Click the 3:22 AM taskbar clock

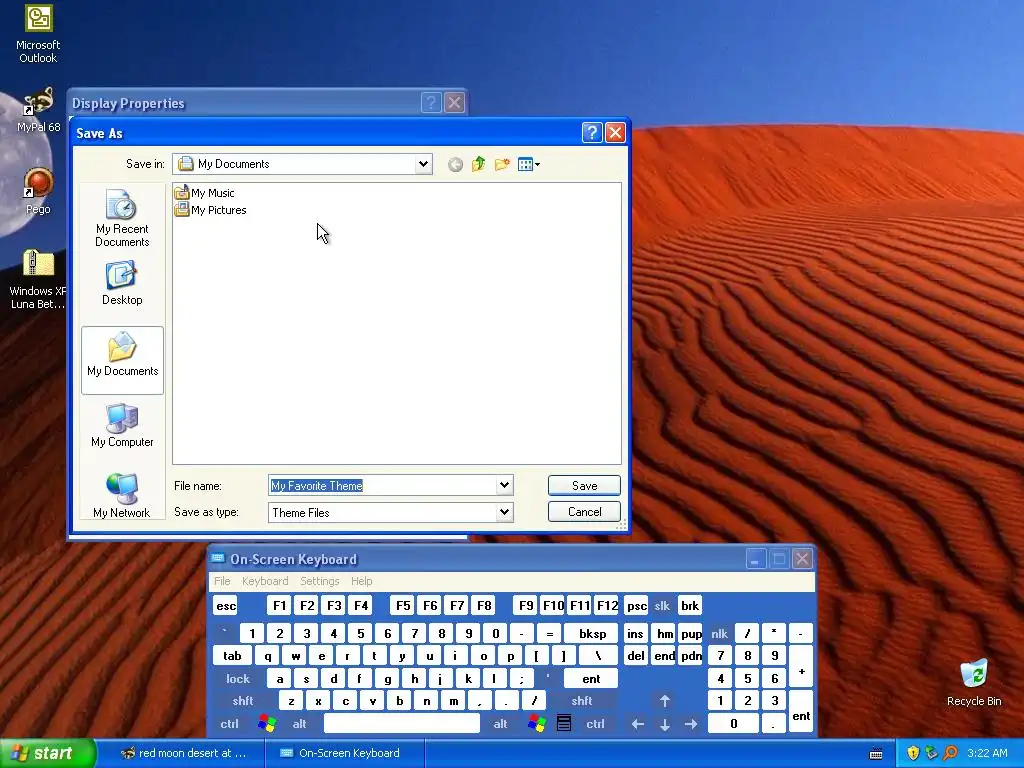(987, 753)
